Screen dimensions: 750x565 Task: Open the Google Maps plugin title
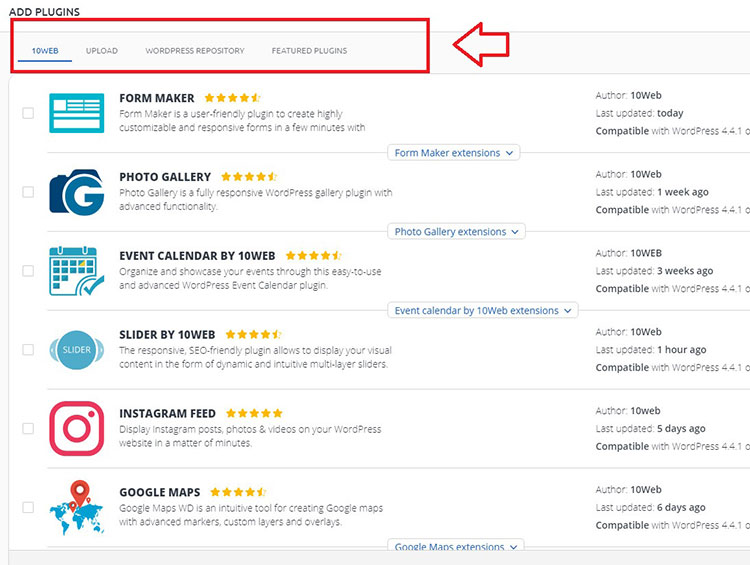click(160, 492)
